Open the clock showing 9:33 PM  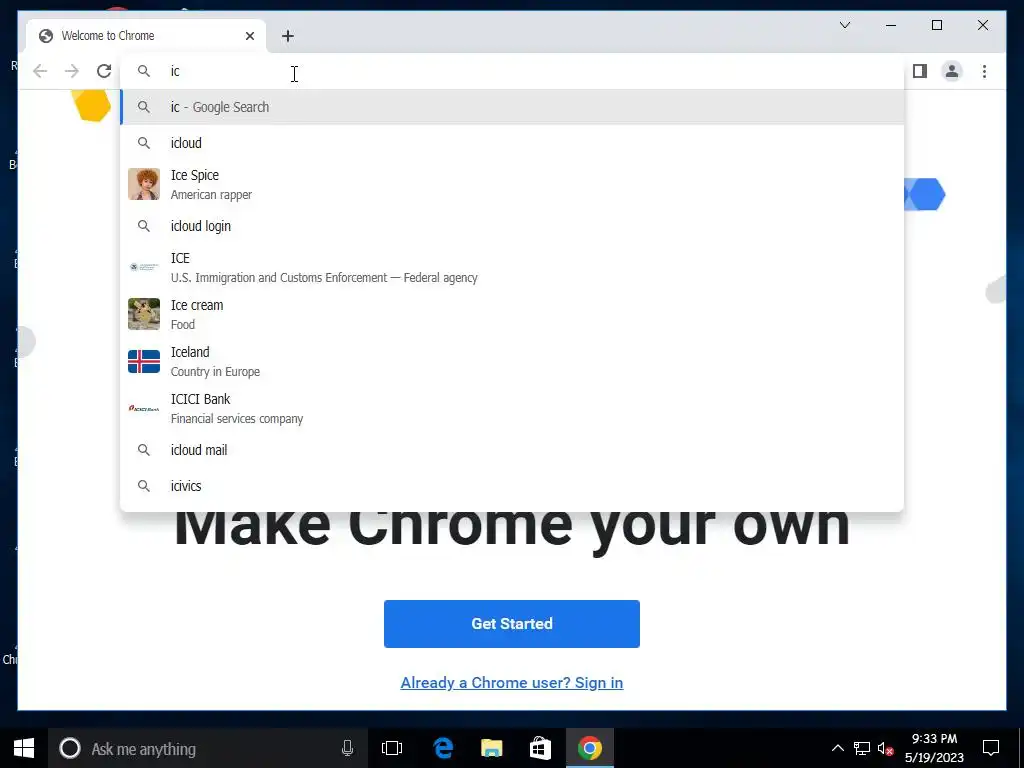point(935,748)
